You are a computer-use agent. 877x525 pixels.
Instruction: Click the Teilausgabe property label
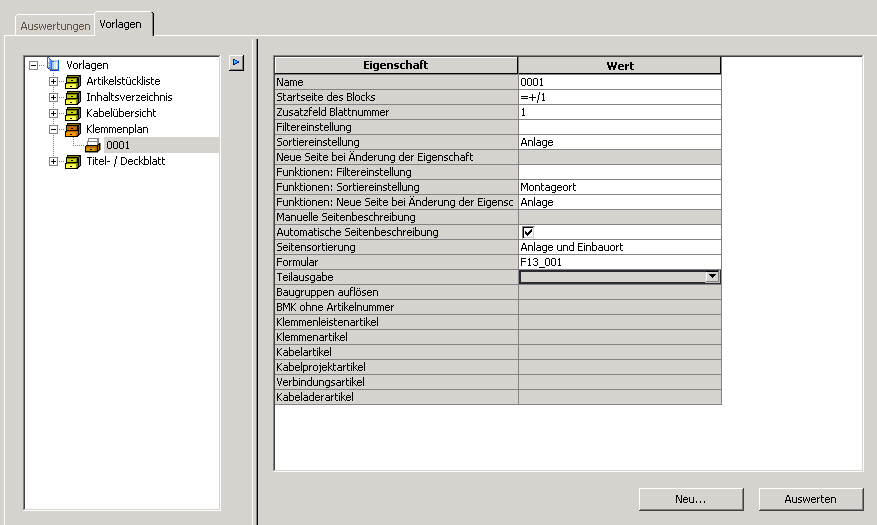pos(305,277)
